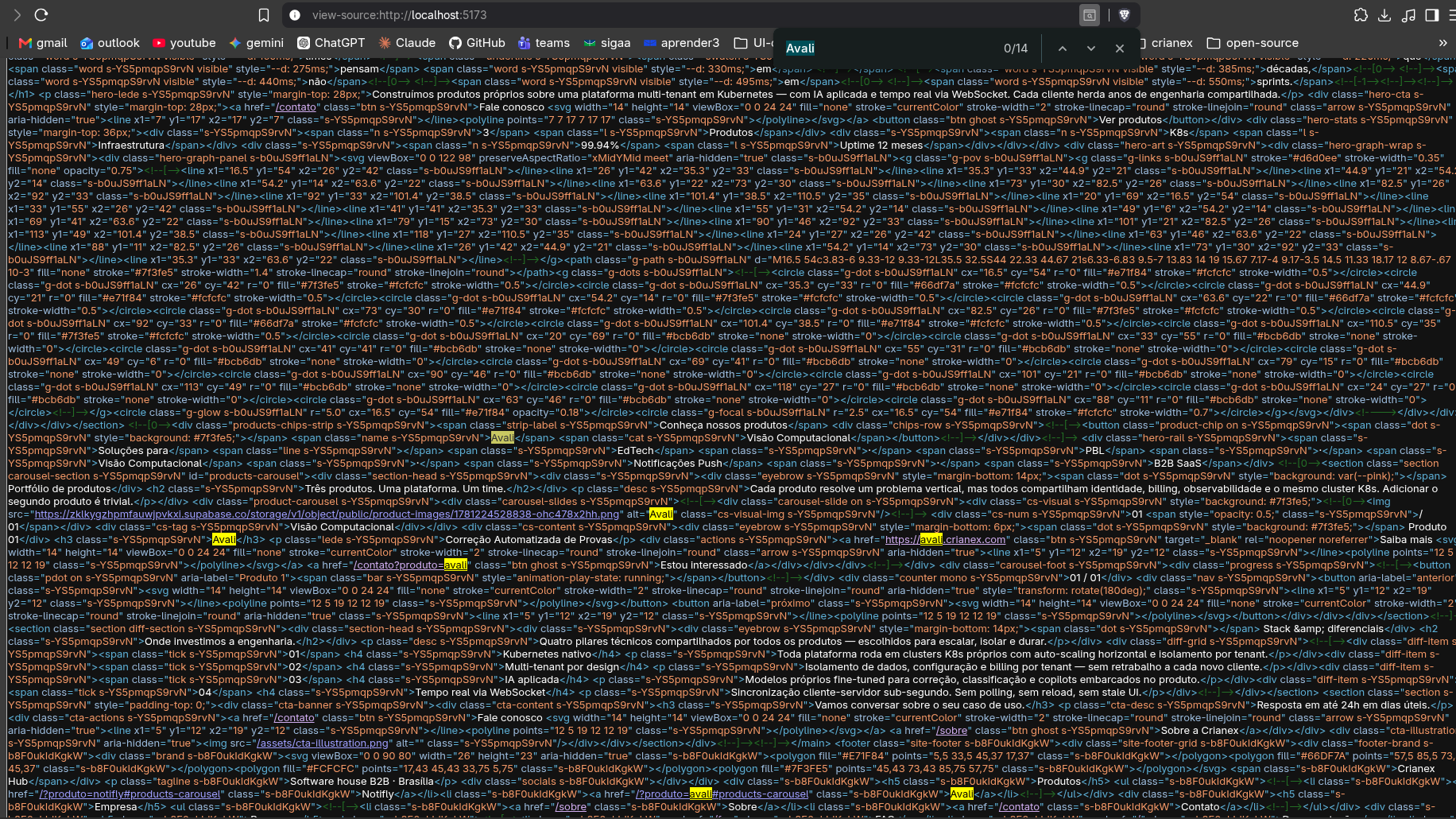Click the find-in-page icon in the address bar

click(1090, 15)
